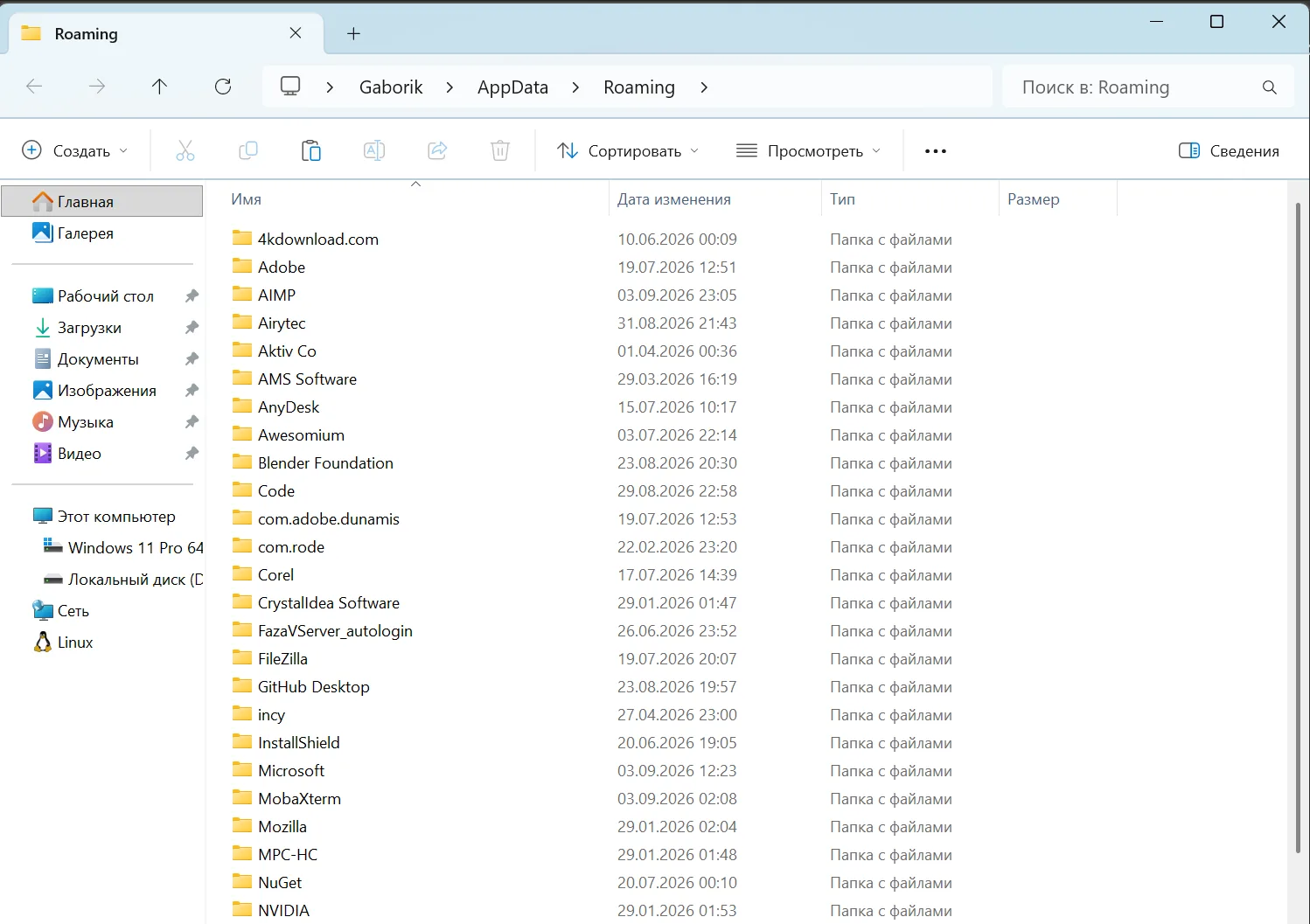Open Документы in quick access

tap(98, 359)
